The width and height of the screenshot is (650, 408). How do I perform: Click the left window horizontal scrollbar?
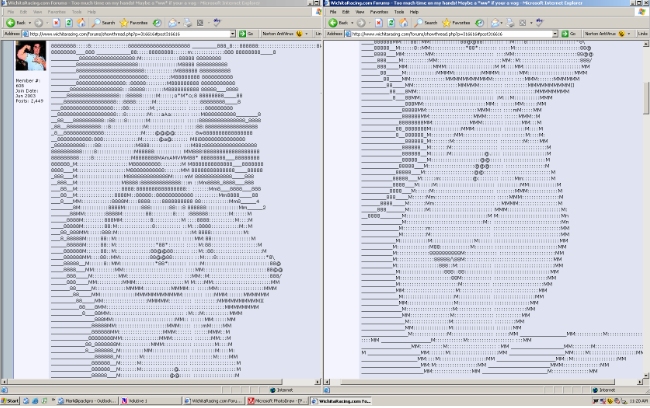161,381
